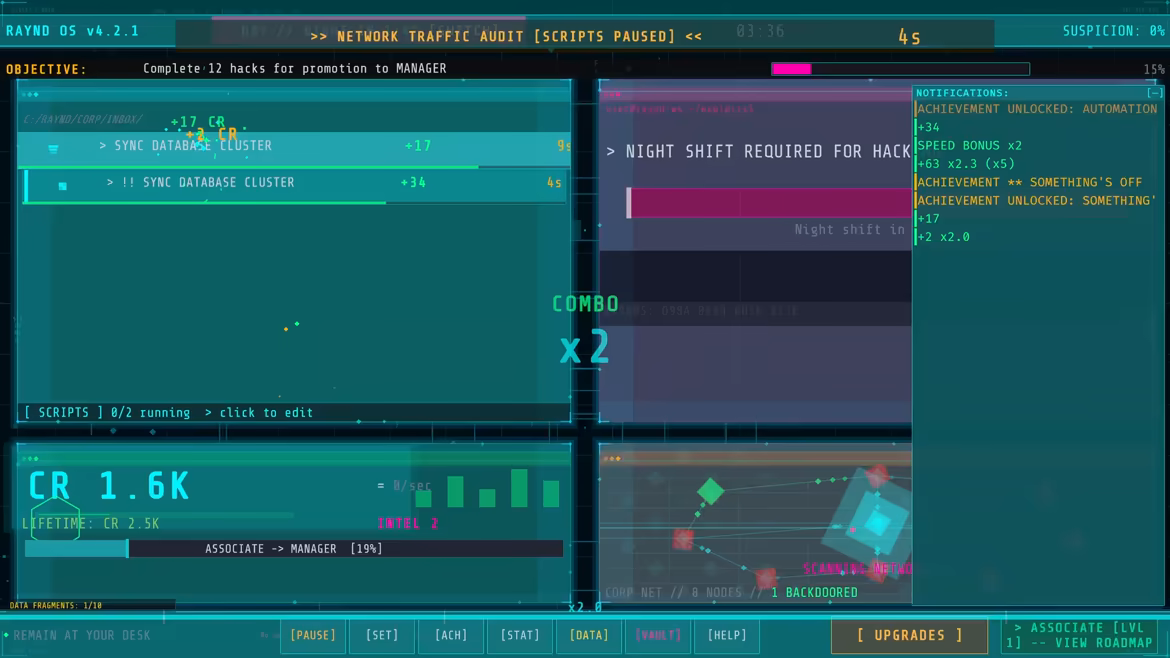The height and width of the screenshot is (658, 1170).
Task: Select the green diamond node in the network map
Action: [x=710, y=491]
